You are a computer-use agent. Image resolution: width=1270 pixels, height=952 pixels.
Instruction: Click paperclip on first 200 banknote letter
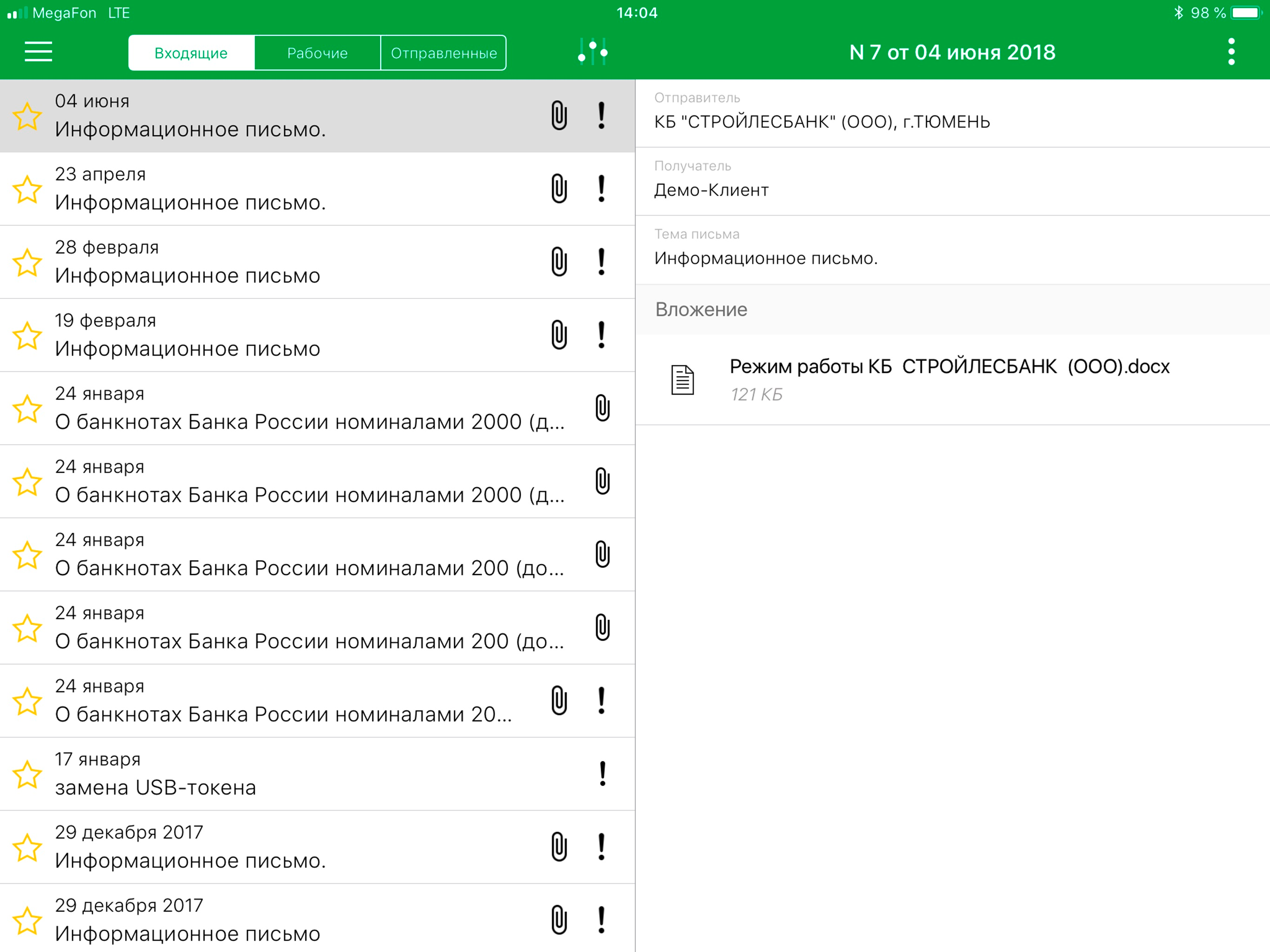[x=602, y=554]
